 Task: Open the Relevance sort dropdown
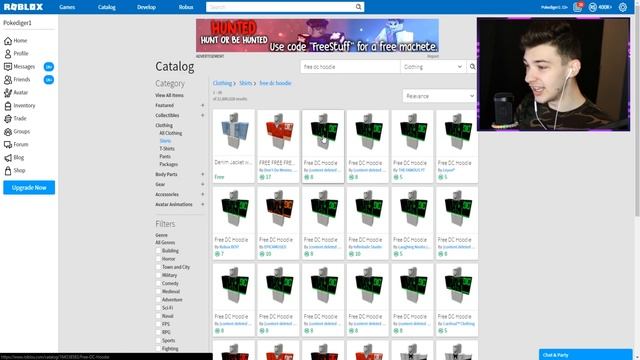pos(440,96)
